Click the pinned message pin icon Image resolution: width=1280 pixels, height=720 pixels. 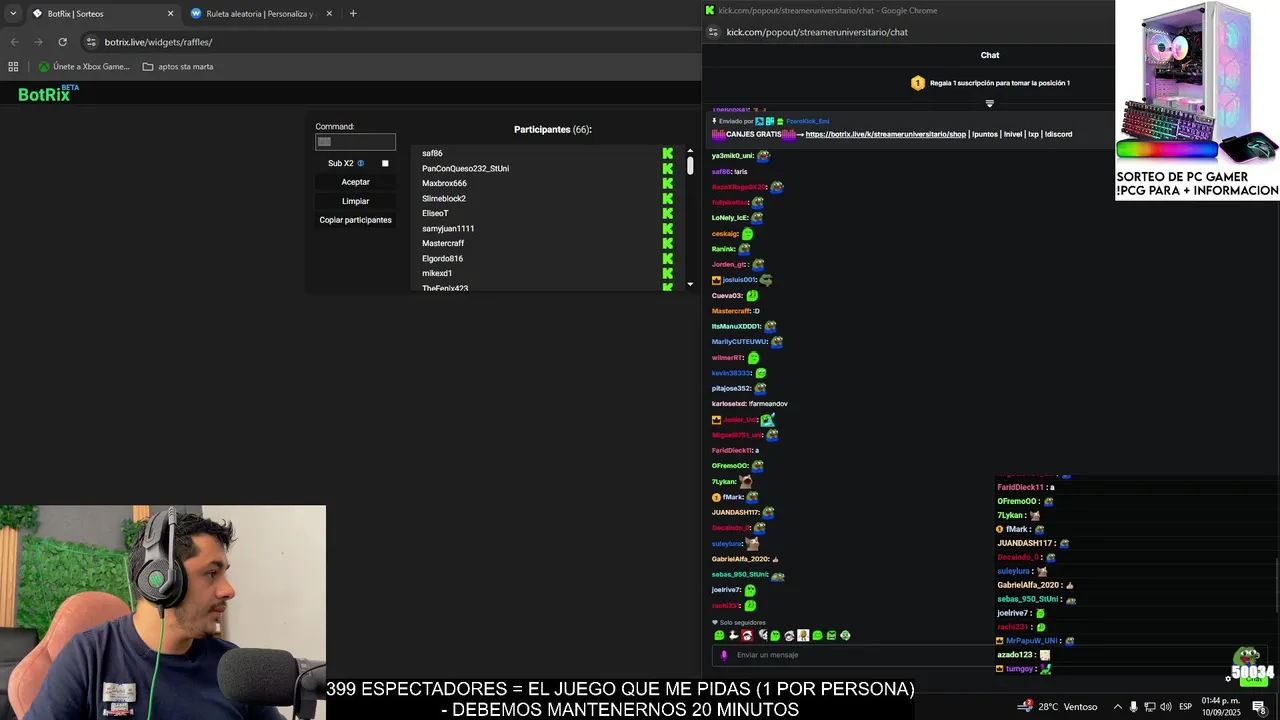coord(714,121)
